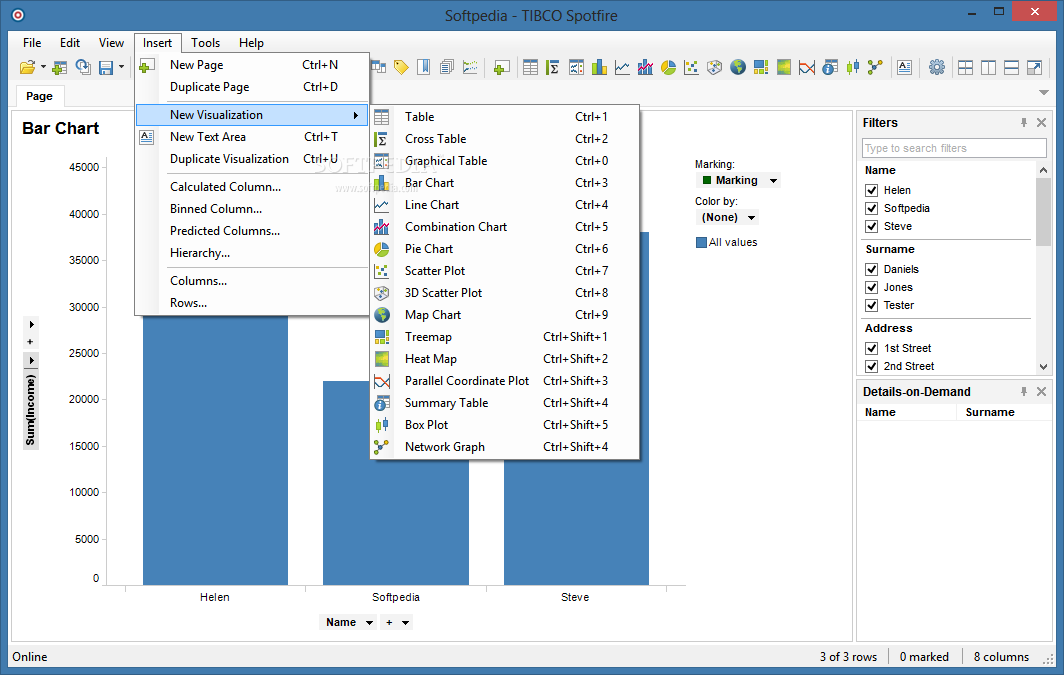Viewport: 1064px width, 675px height.
Task: Pin the Details-on-Demand panel
Action: 1024,391
